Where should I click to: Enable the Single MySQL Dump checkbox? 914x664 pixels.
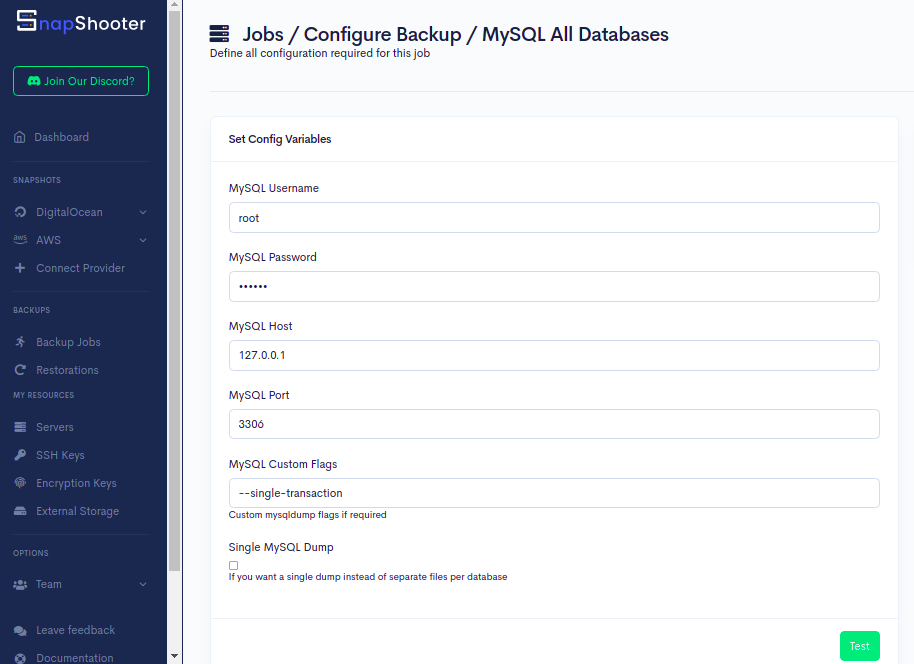point(233,565)
